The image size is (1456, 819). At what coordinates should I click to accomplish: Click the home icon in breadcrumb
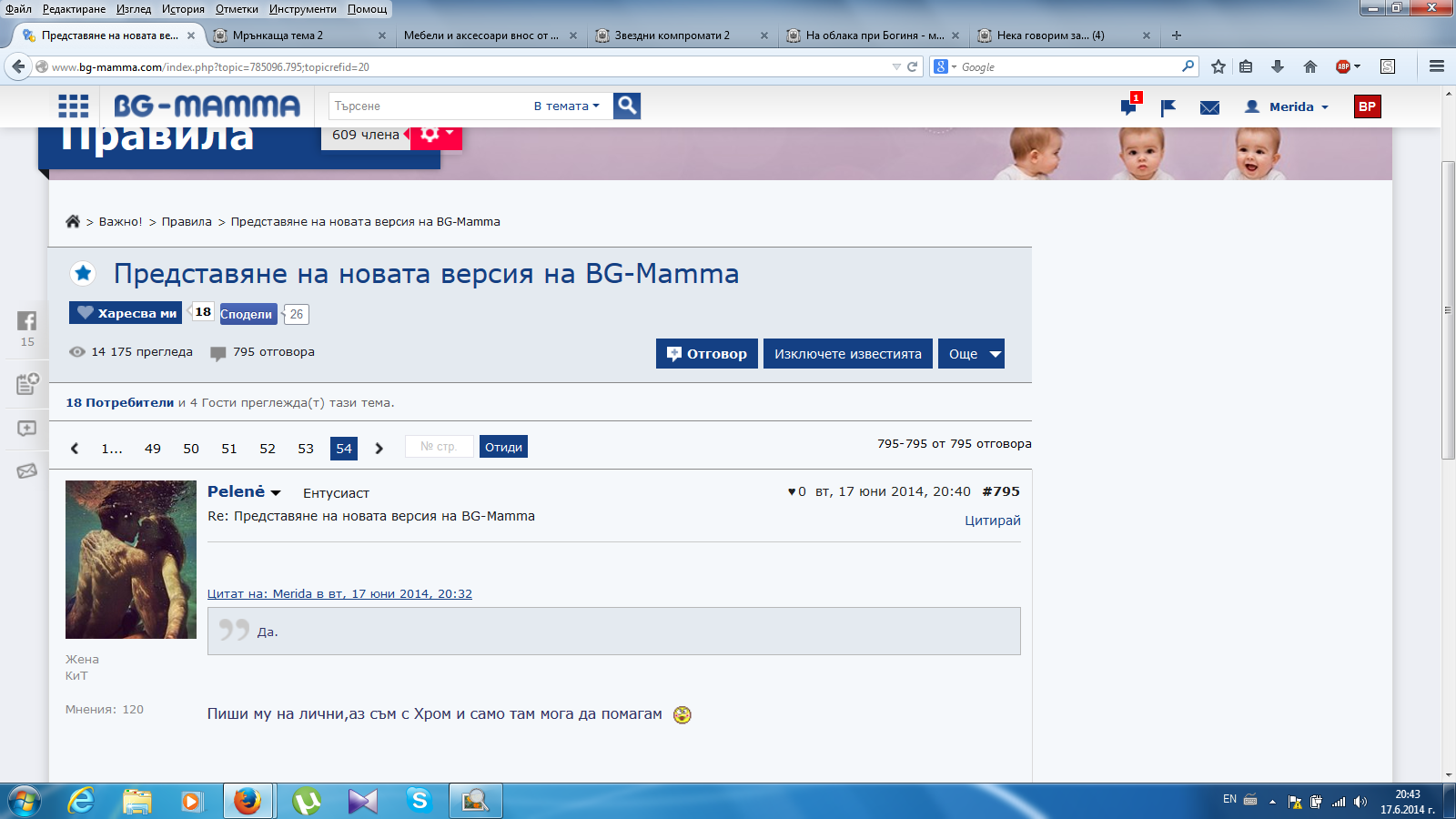click(x=73, y=222)
